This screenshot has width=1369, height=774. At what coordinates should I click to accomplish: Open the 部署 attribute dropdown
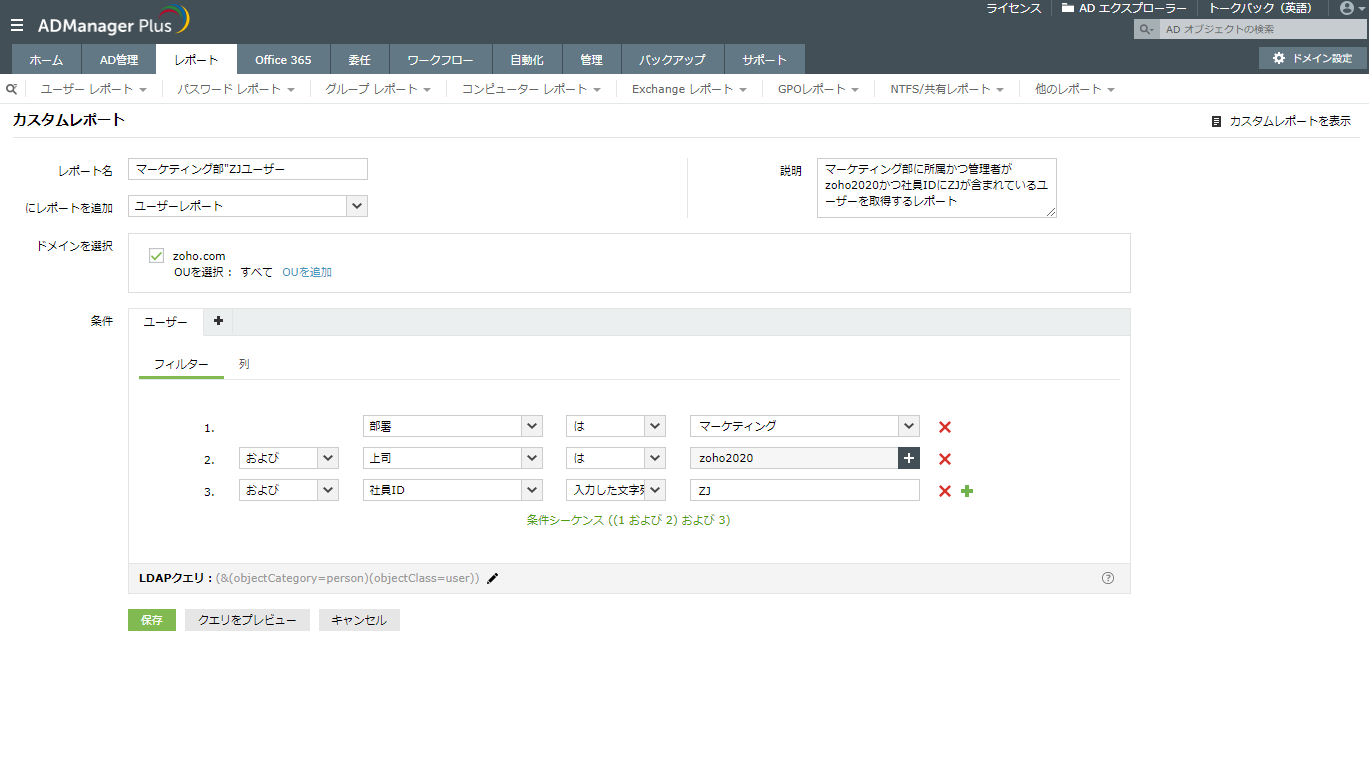pos(453,426)
